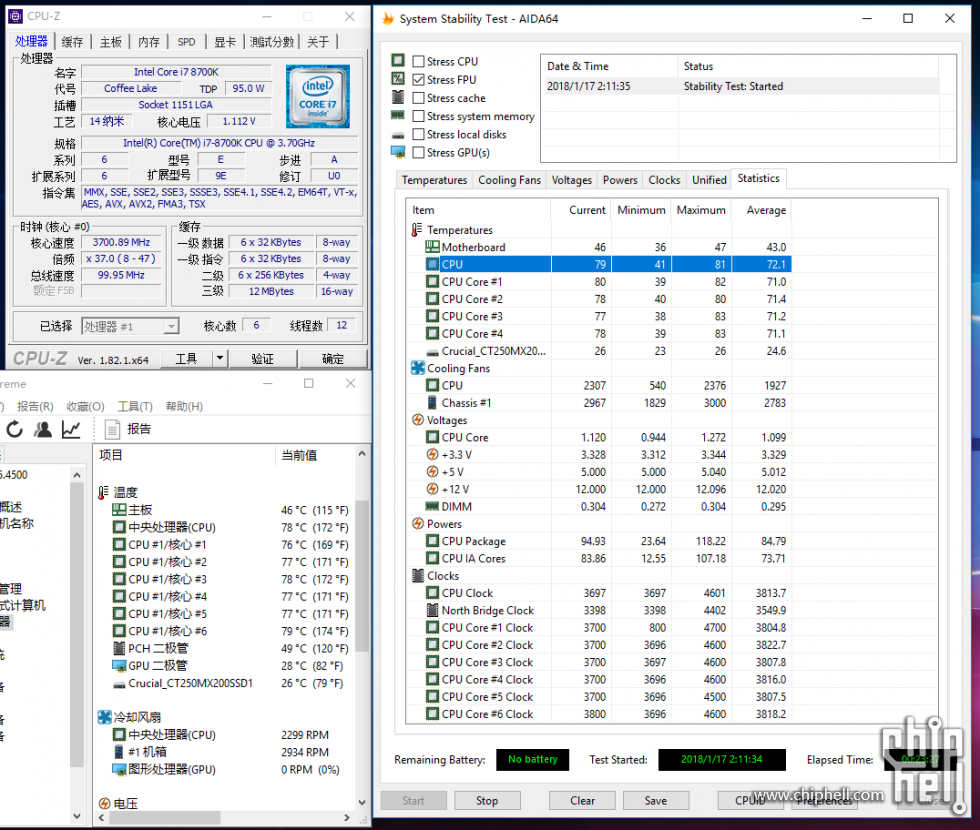This screenshot has width=980, height=830.
Task: Click the sensor list vertical scrollbar thumb
Action: [x=362, y=575]
